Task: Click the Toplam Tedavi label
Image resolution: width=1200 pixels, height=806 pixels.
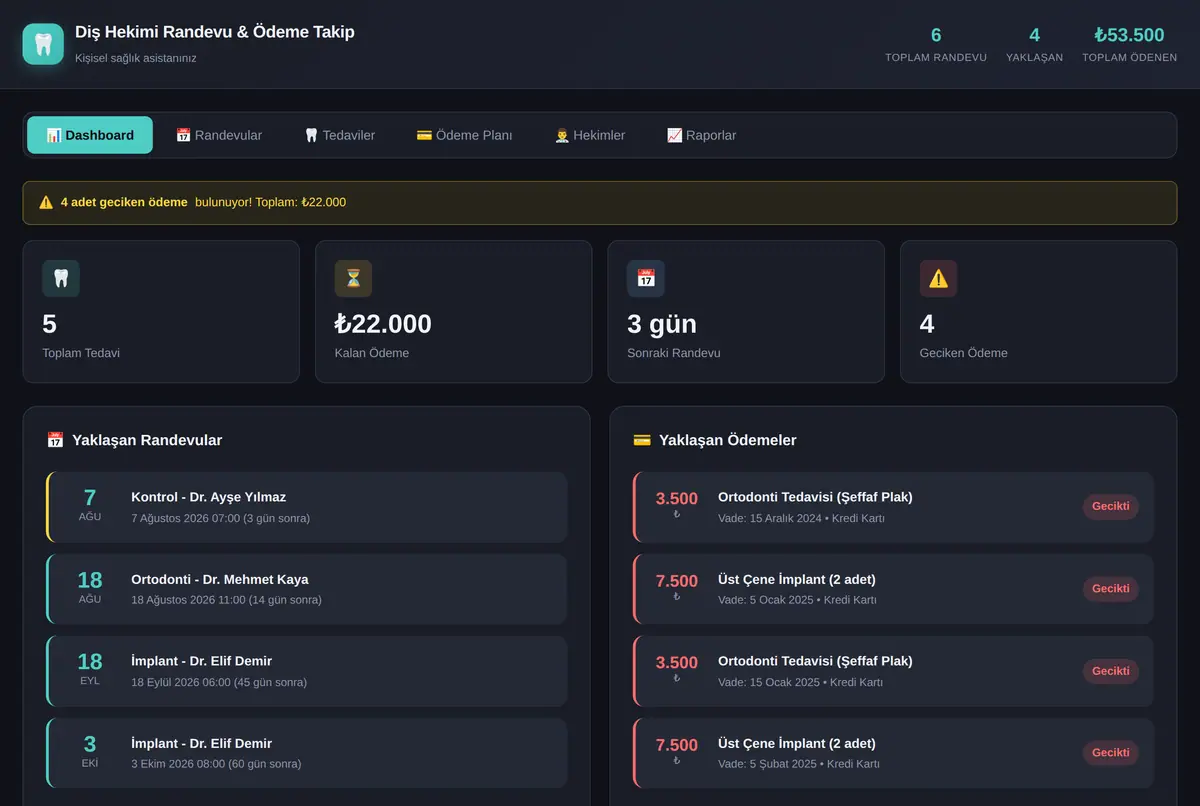Action: tap(81, 353)
